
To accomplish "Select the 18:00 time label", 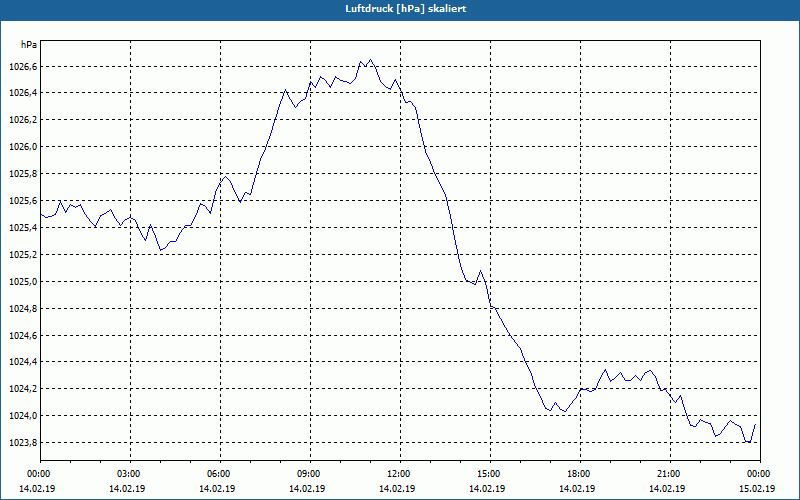I will coord(580,474).
